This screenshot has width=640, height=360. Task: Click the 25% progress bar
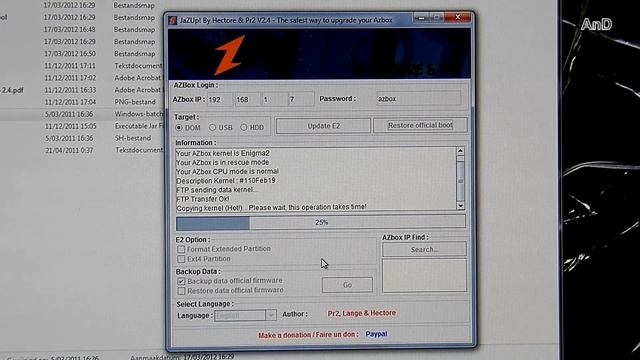point(321,222)
